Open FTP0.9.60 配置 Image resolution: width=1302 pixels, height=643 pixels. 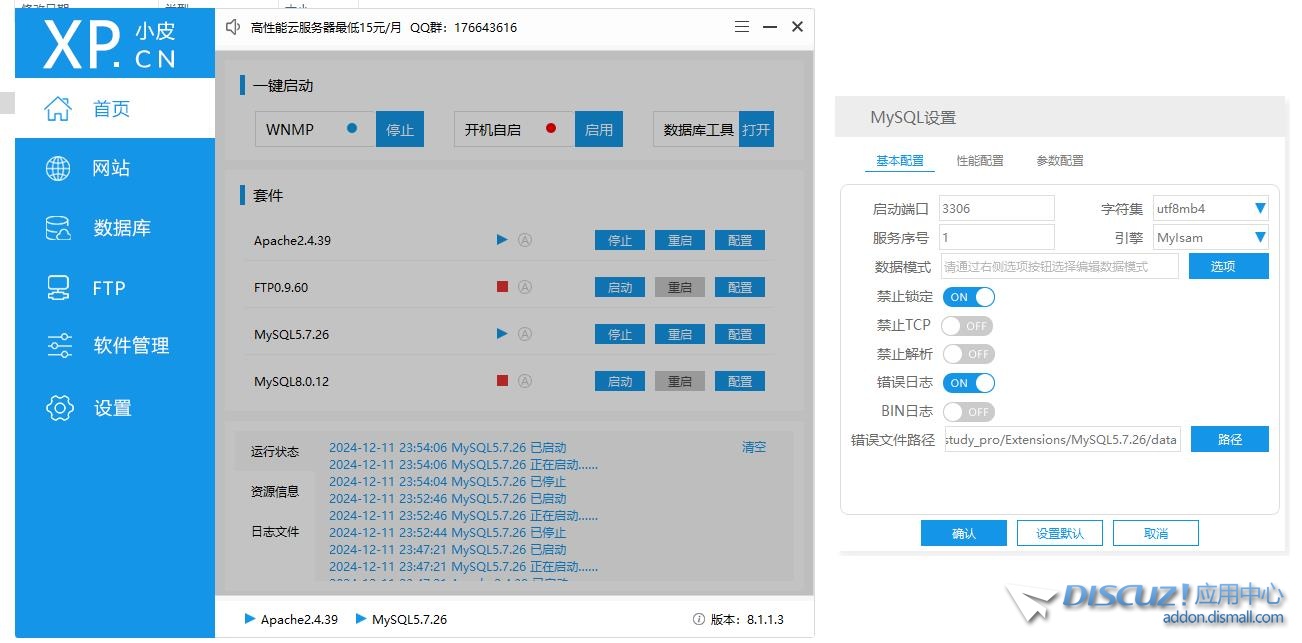740,287
